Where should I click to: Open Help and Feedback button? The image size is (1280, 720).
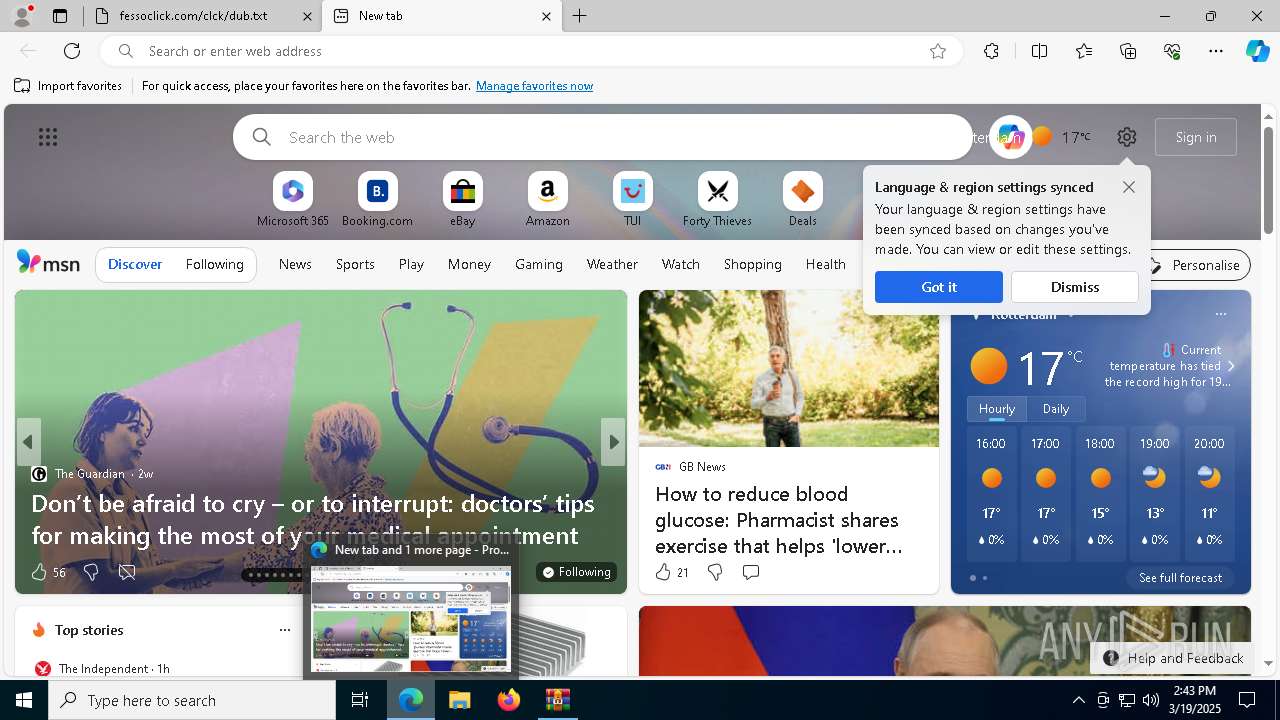[1173, 658]
